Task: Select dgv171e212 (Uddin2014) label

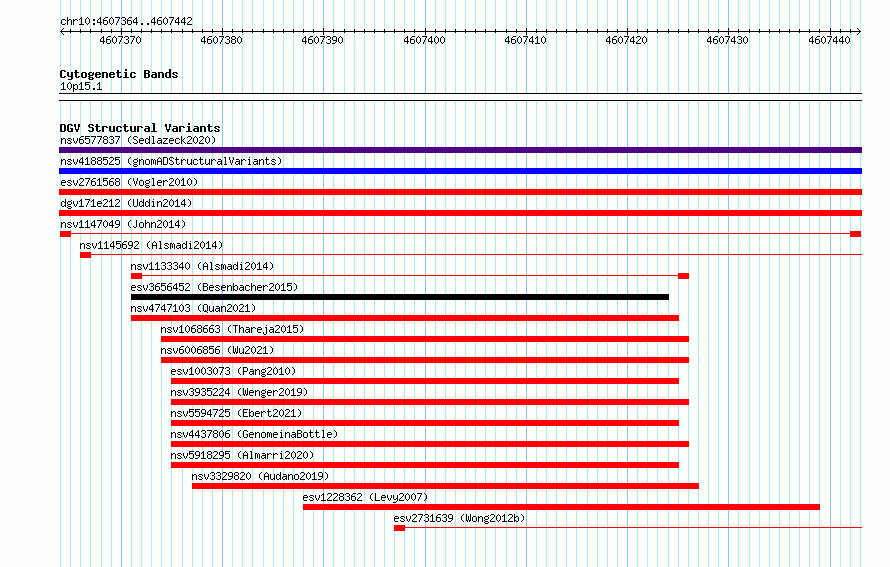Action: (x=126, y=203)
